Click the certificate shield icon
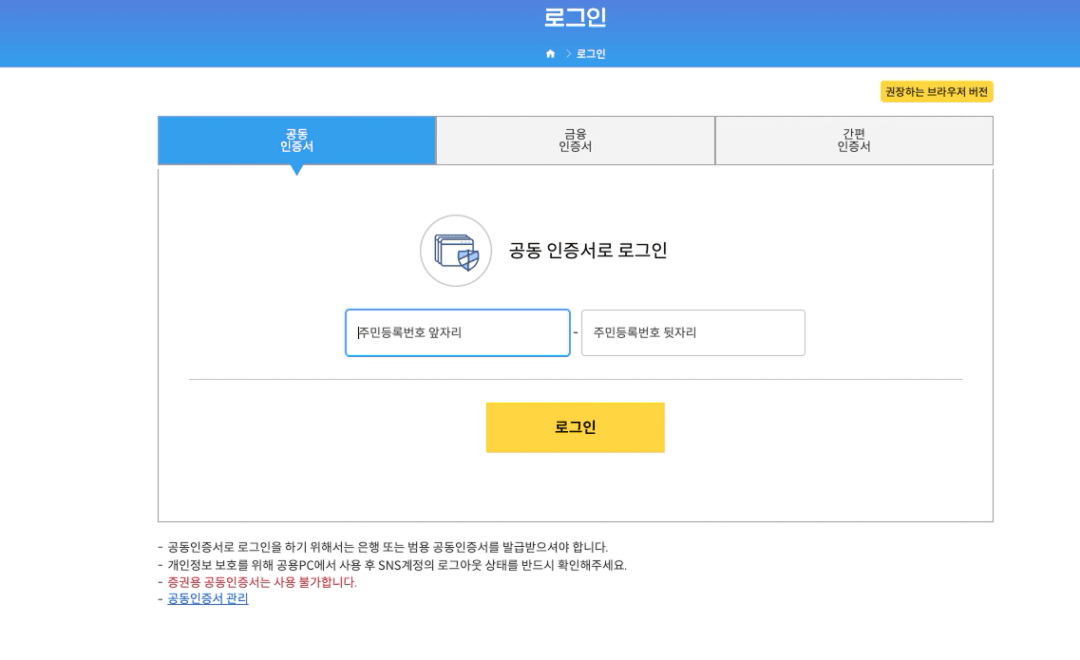The image size is (1080, 660). click(x=456, y=251)
